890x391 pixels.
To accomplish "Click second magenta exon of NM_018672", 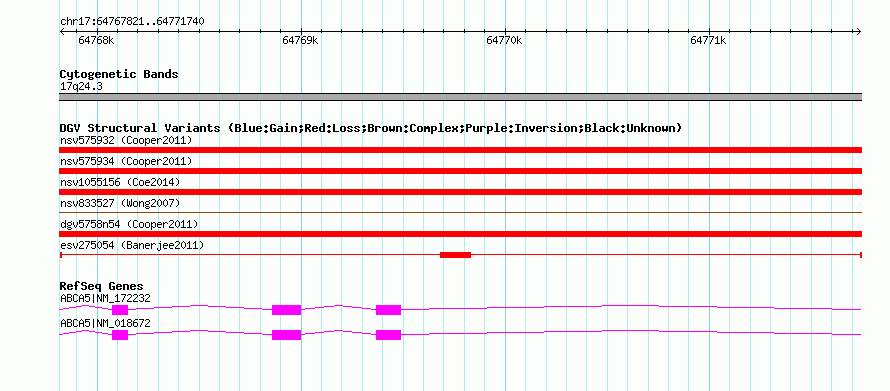I will point(287,335).
